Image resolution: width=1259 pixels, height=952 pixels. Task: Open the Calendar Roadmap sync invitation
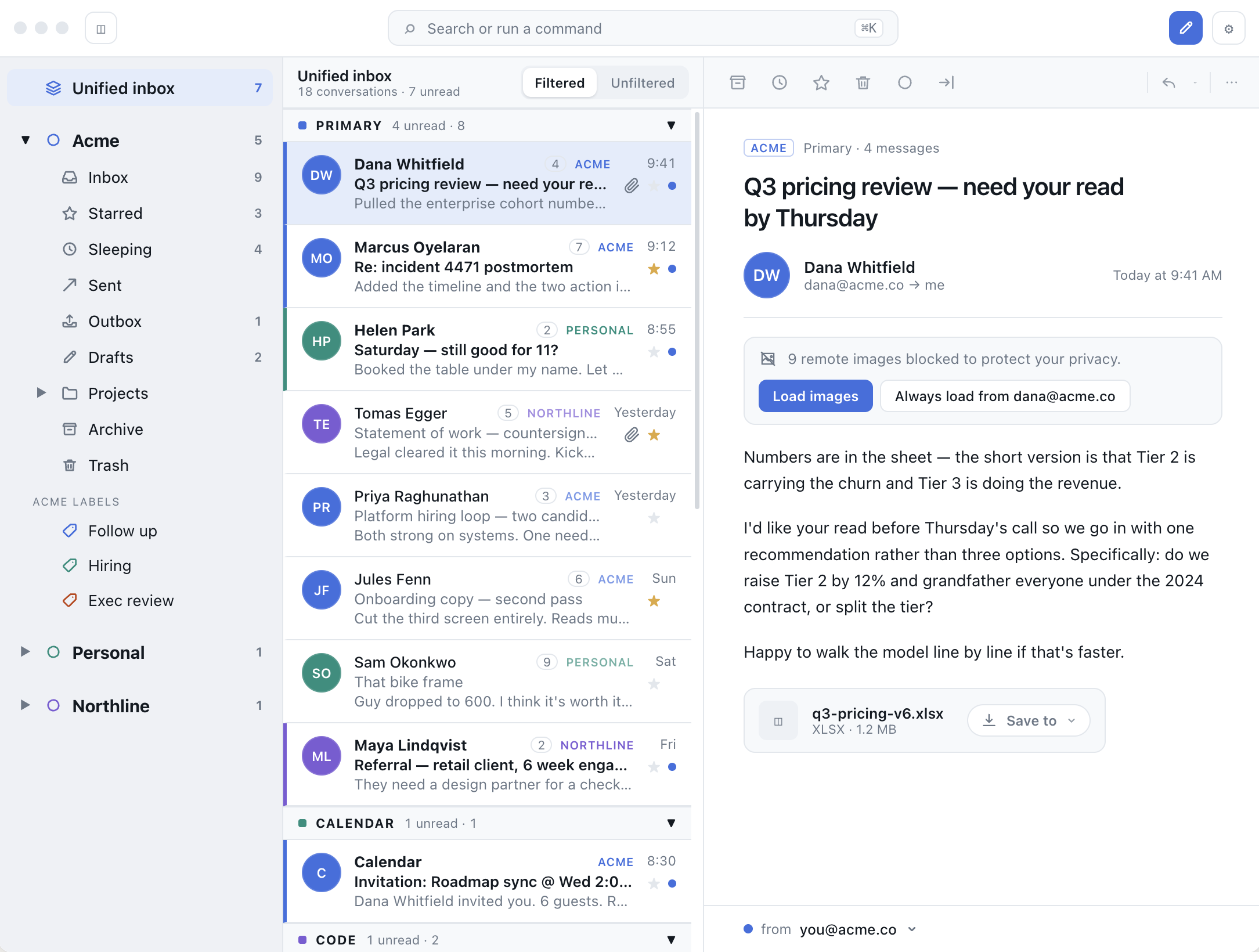488,881
